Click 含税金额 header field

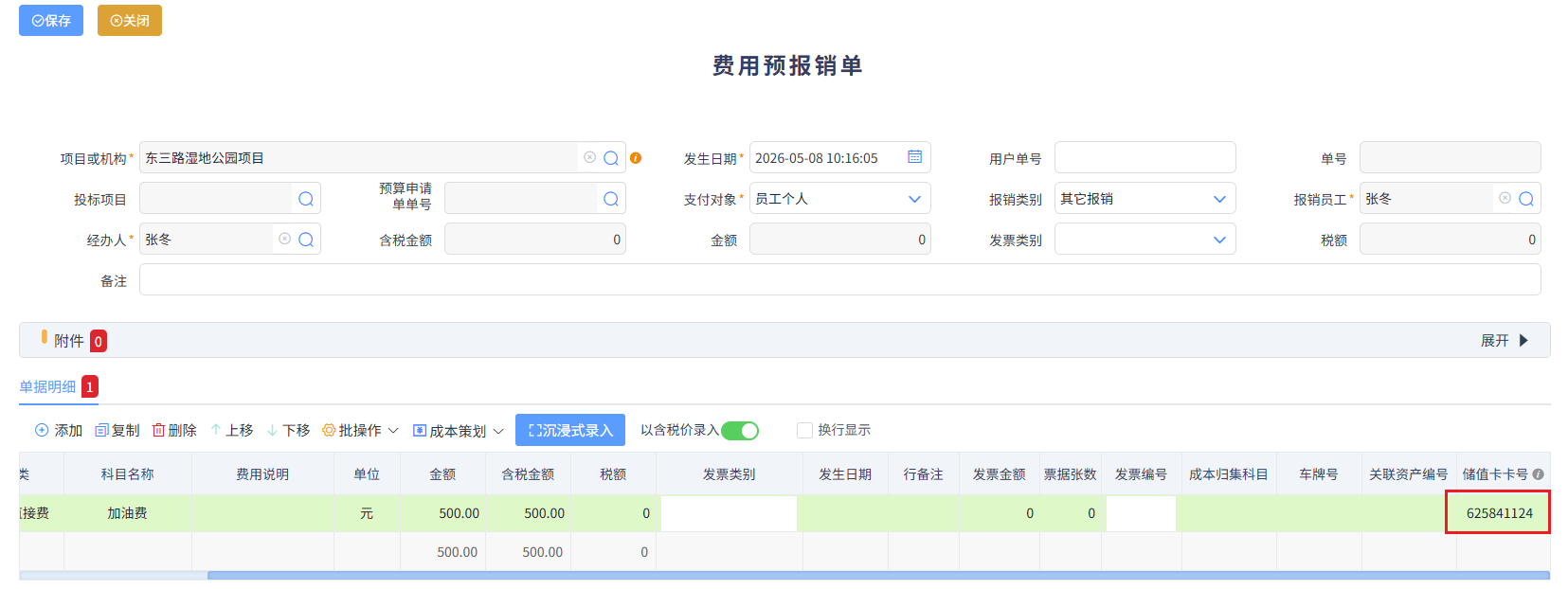pos(534,239)
